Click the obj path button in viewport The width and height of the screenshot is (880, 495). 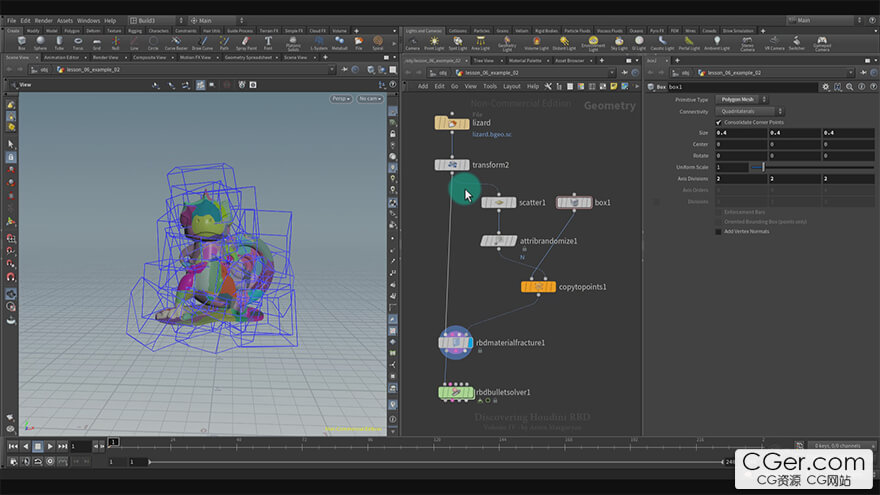pos(40,70)
